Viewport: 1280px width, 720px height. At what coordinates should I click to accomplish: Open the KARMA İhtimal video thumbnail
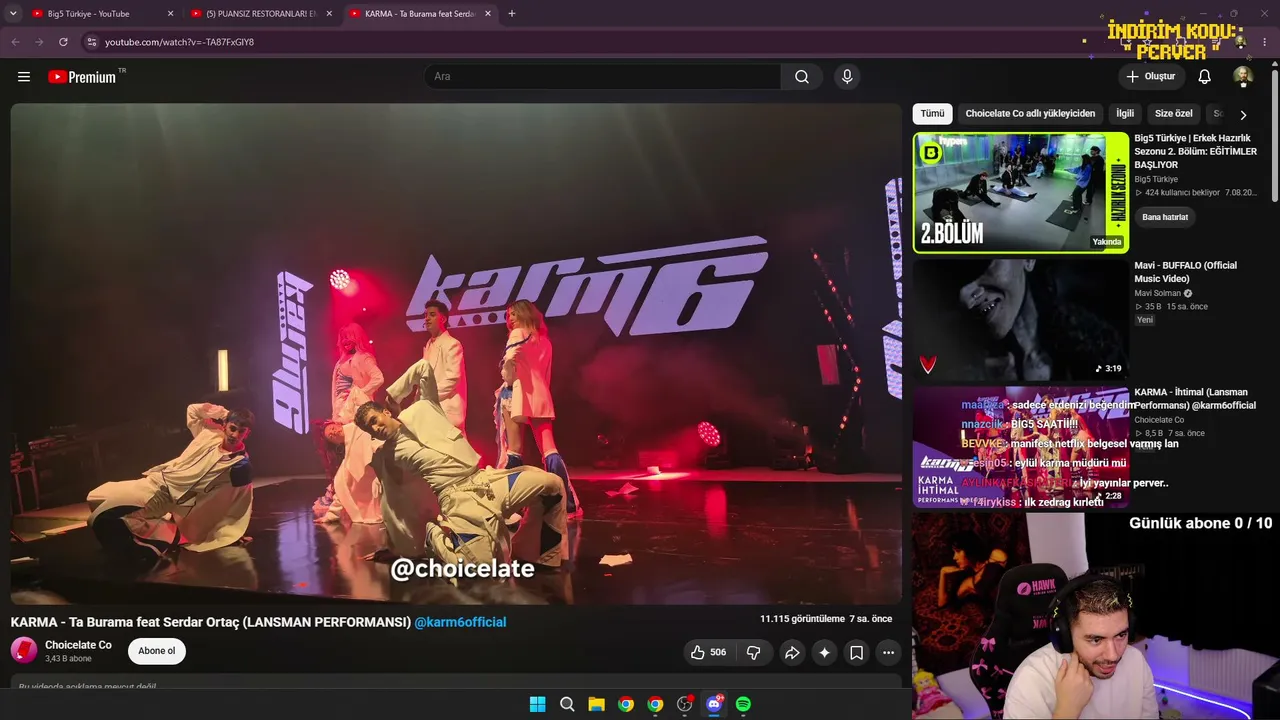[1021, 447]
